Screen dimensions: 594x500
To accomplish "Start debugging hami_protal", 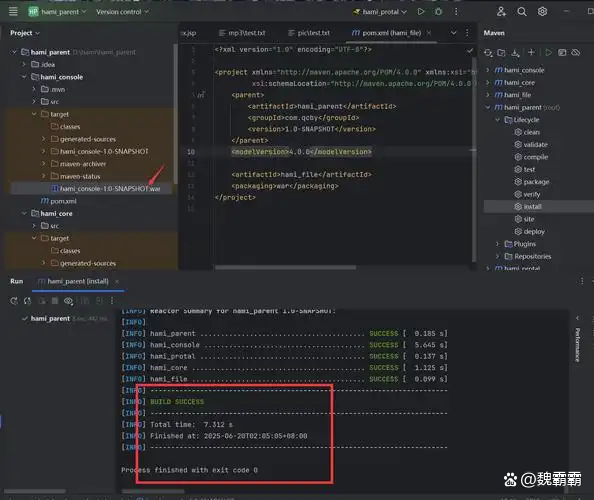I will [438, 12].
